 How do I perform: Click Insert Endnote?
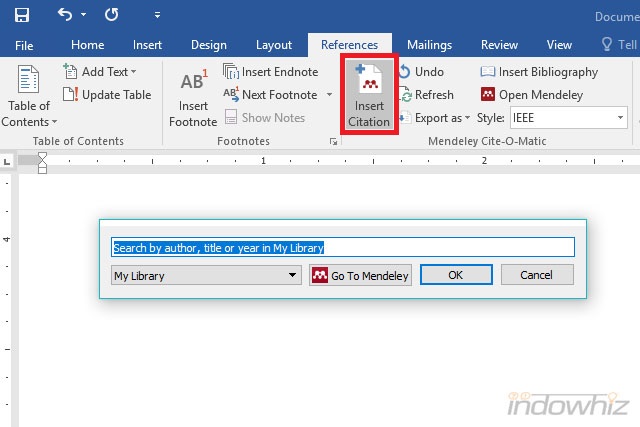[271, 72]
